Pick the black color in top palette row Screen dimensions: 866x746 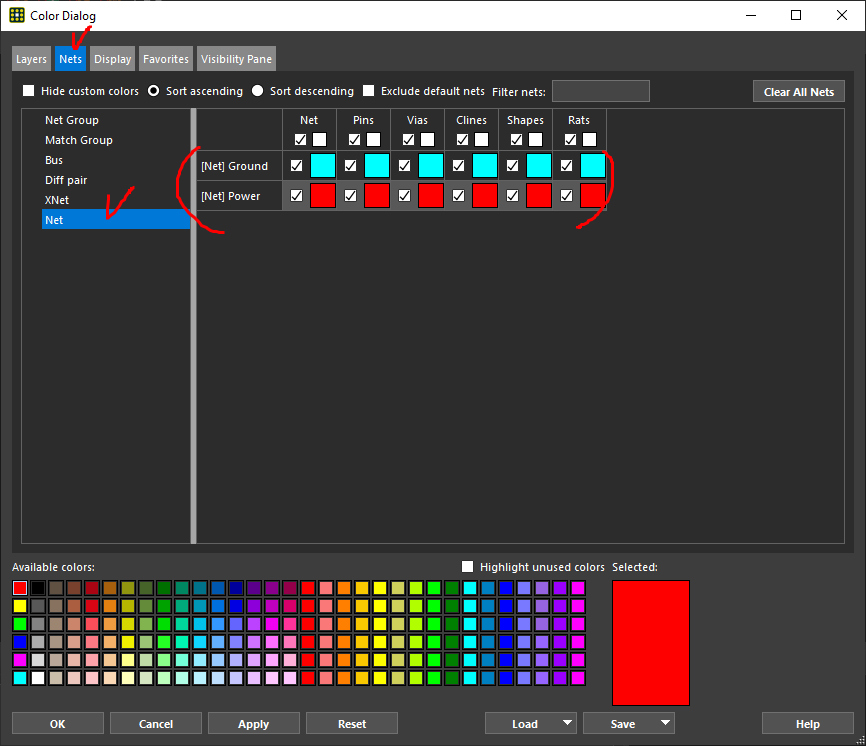pyautogui.click(x=38, y=588)
